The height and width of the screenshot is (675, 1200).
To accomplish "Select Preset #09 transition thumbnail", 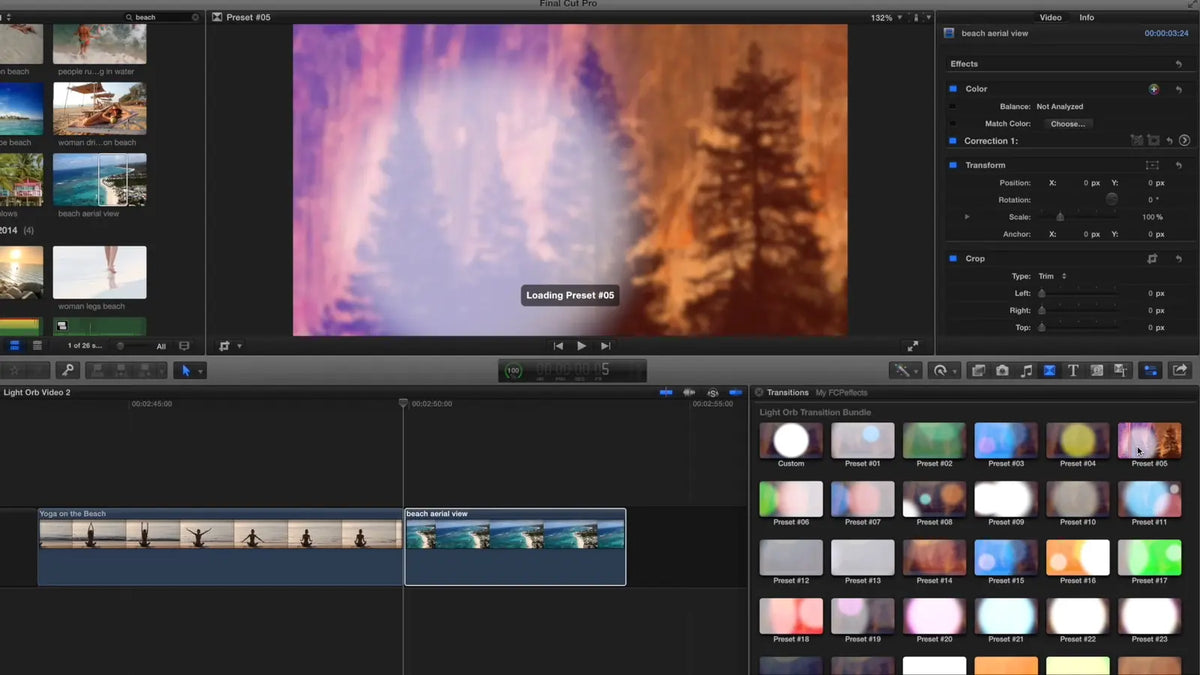I will click(x=1006, y=499).
